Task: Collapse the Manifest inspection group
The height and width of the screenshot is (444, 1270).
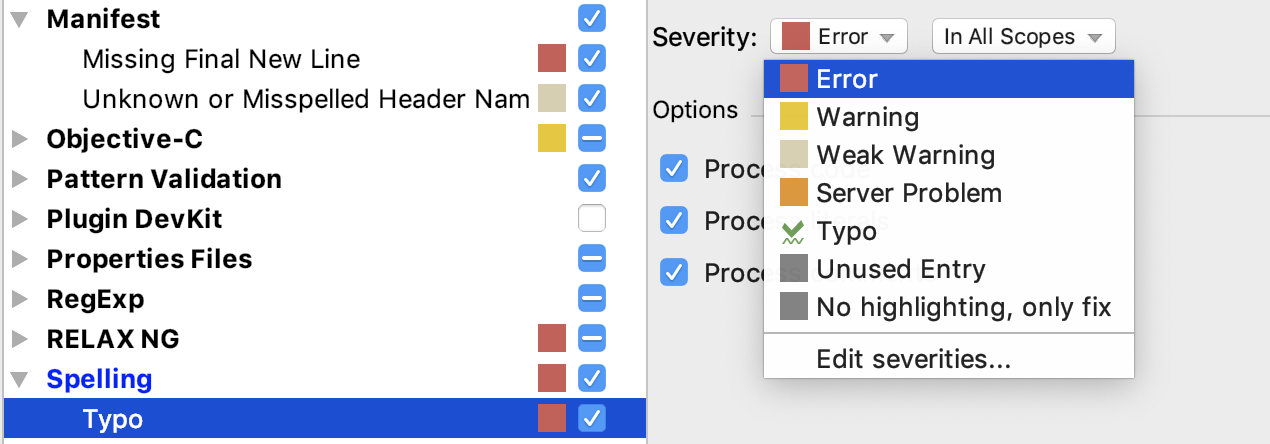Action: 20,19
